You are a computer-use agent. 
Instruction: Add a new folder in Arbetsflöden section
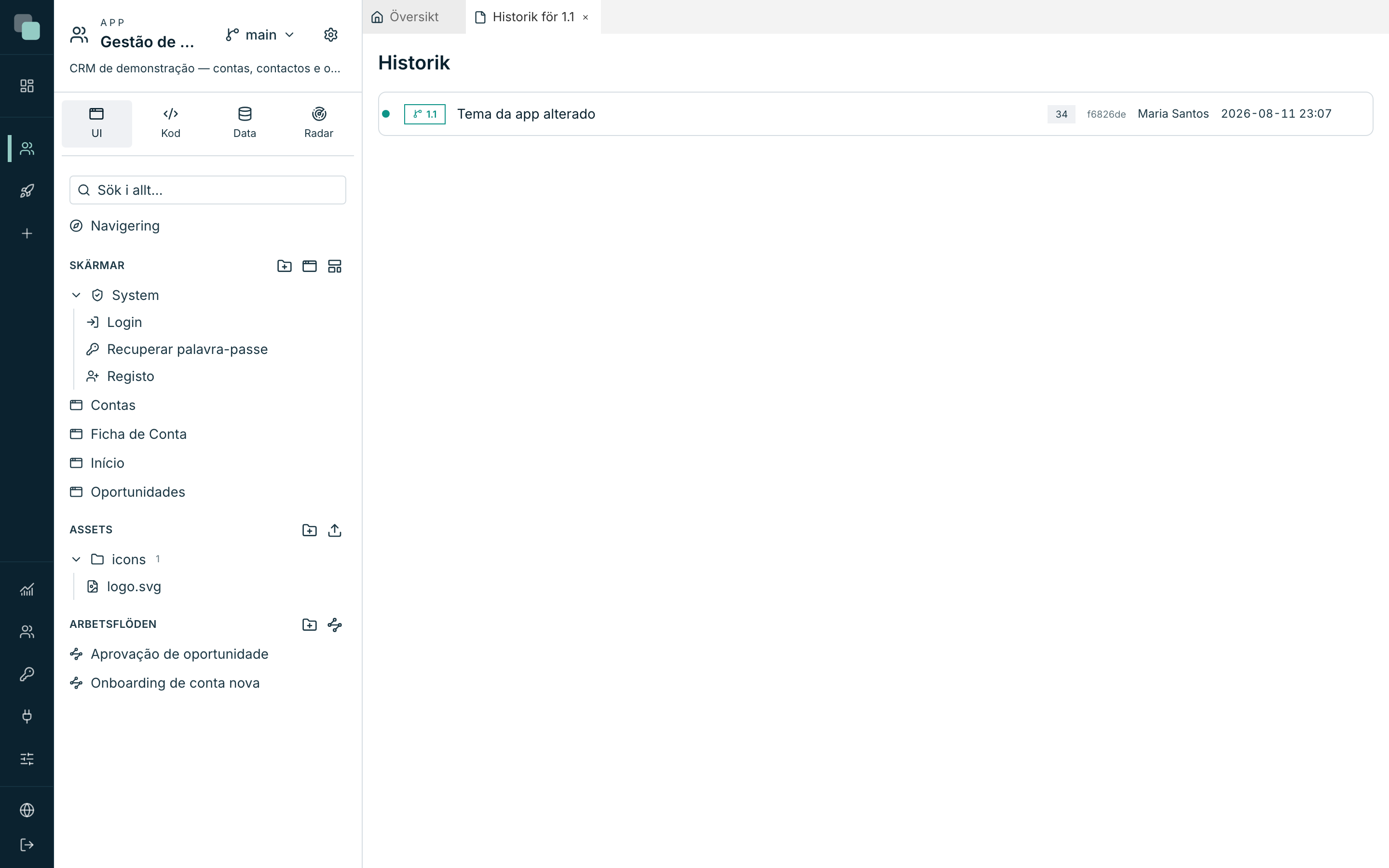click(309, 624)
